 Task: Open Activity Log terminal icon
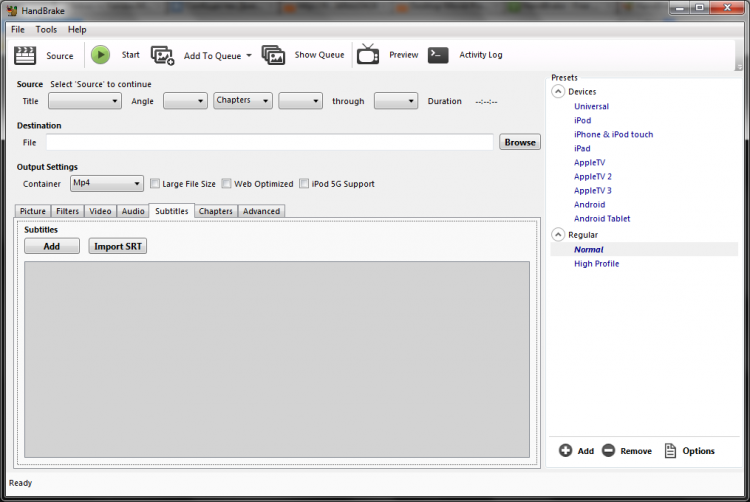point(438,55)
